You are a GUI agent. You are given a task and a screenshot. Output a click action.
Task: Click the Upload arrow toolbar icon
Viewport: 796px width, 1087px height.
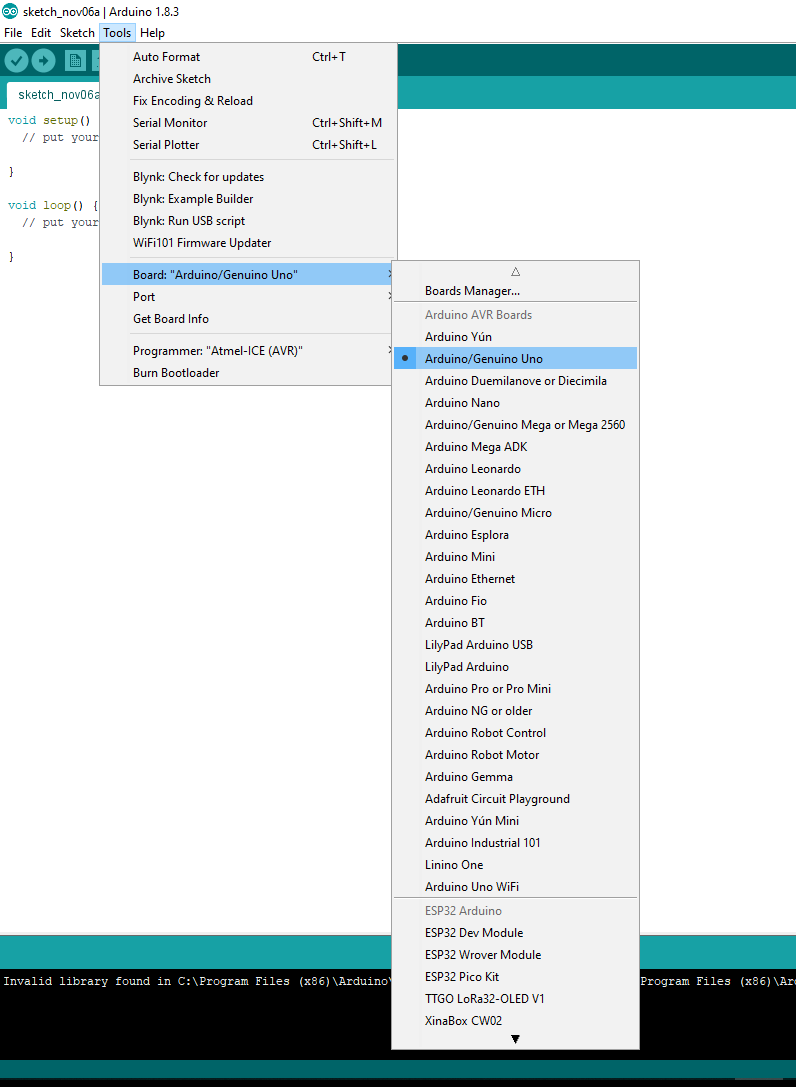pos(43,61)
